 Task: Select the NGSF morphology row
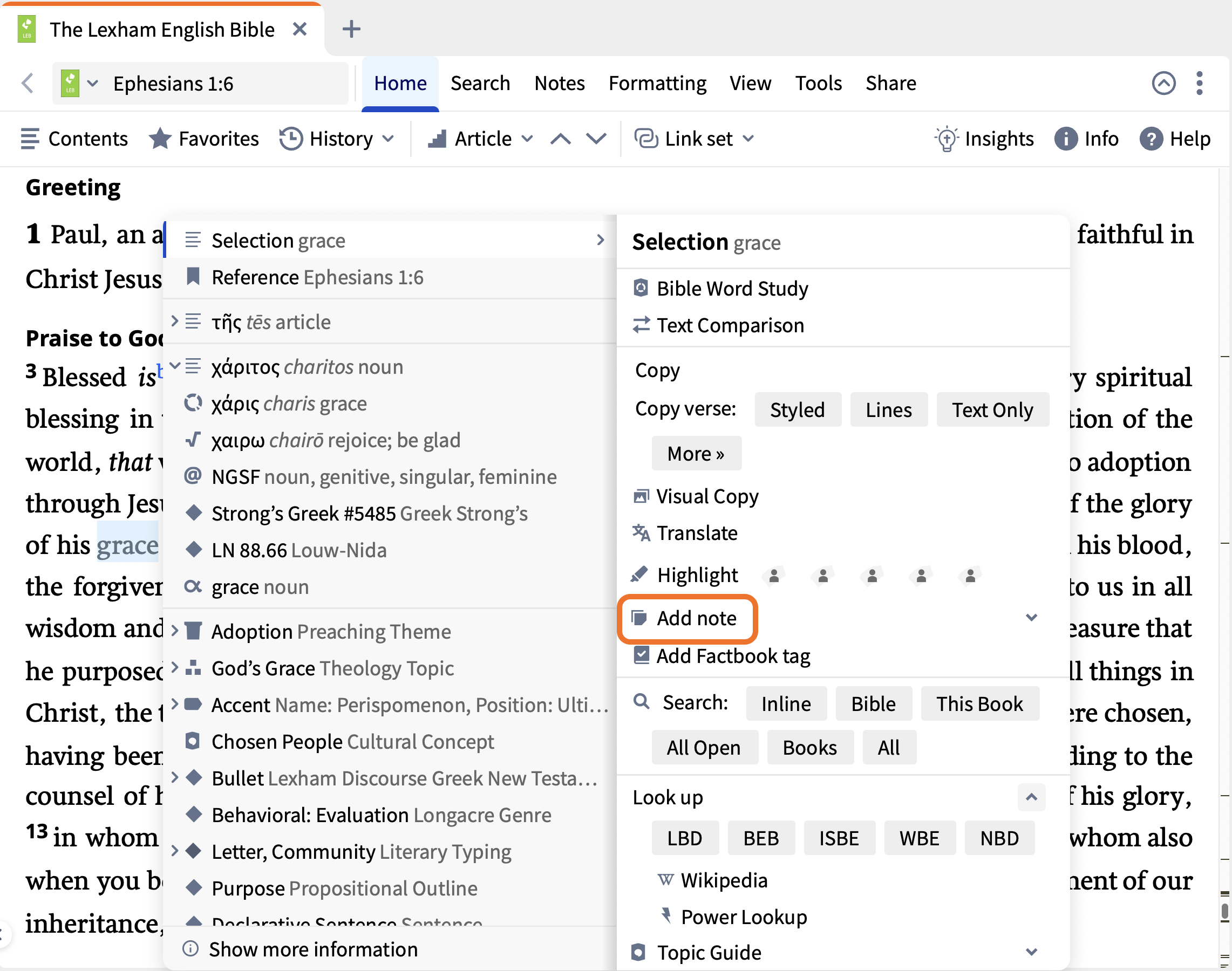tap(390, 476)
